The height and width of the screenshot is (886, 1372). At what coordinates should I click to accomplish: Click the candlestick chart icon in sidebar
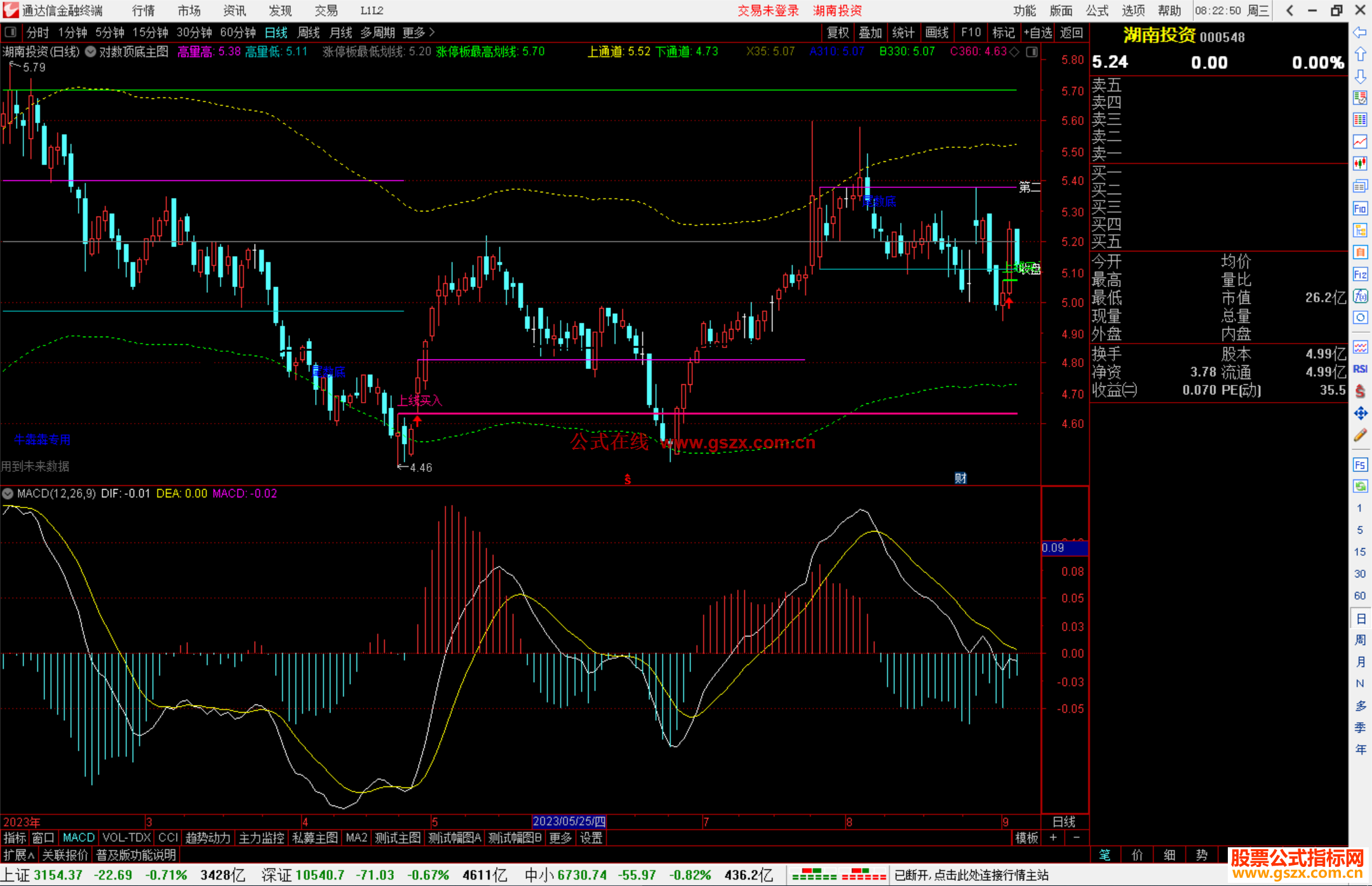click(x=1360, y=164)
